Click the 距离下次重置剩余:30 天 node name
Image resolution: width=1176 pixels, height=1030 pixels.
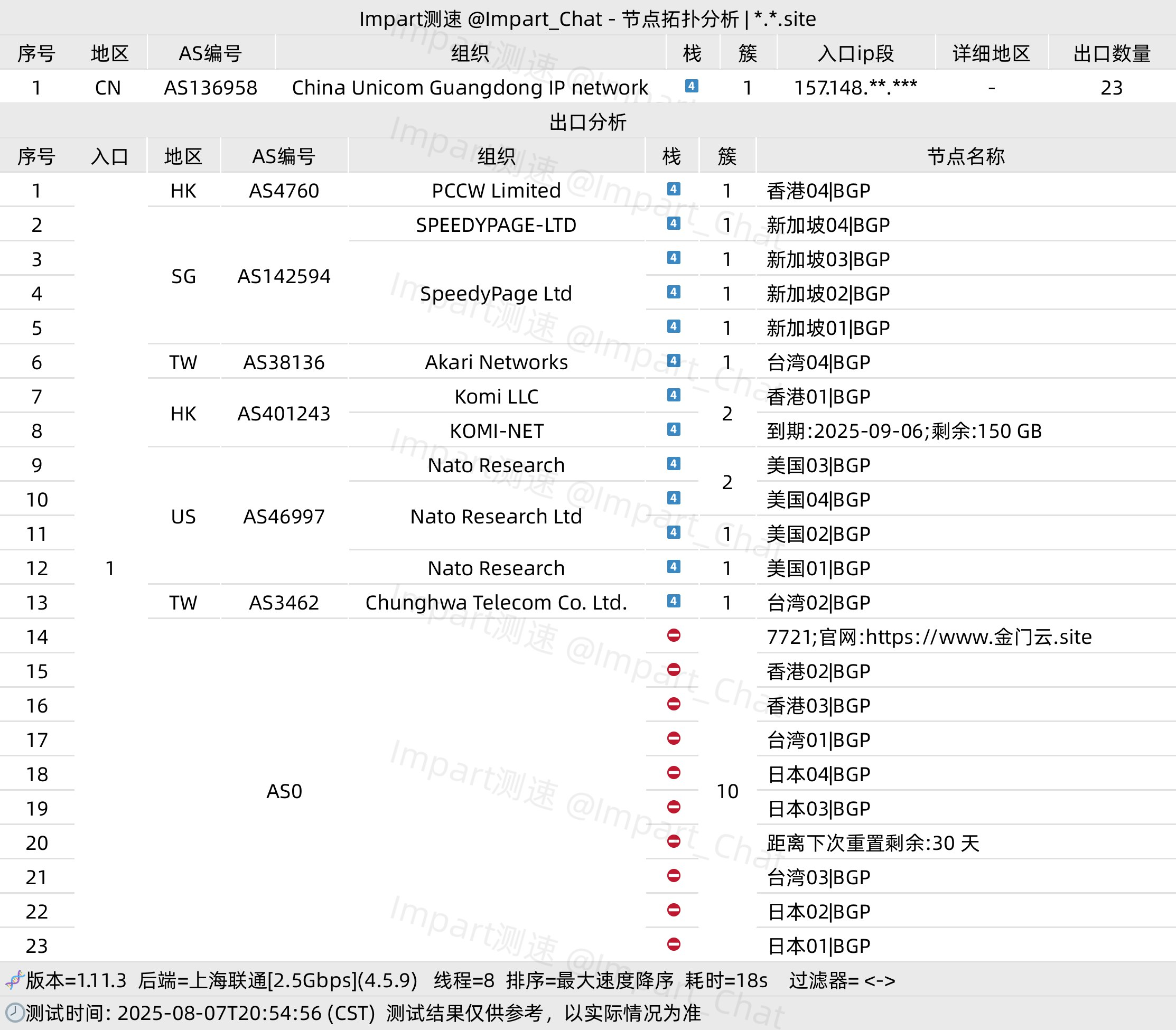873,843
